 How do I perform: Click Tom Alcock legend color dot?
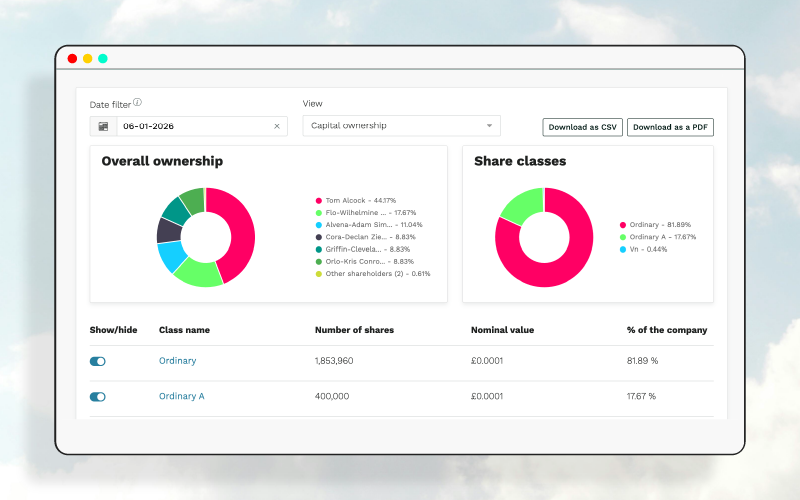319,201
